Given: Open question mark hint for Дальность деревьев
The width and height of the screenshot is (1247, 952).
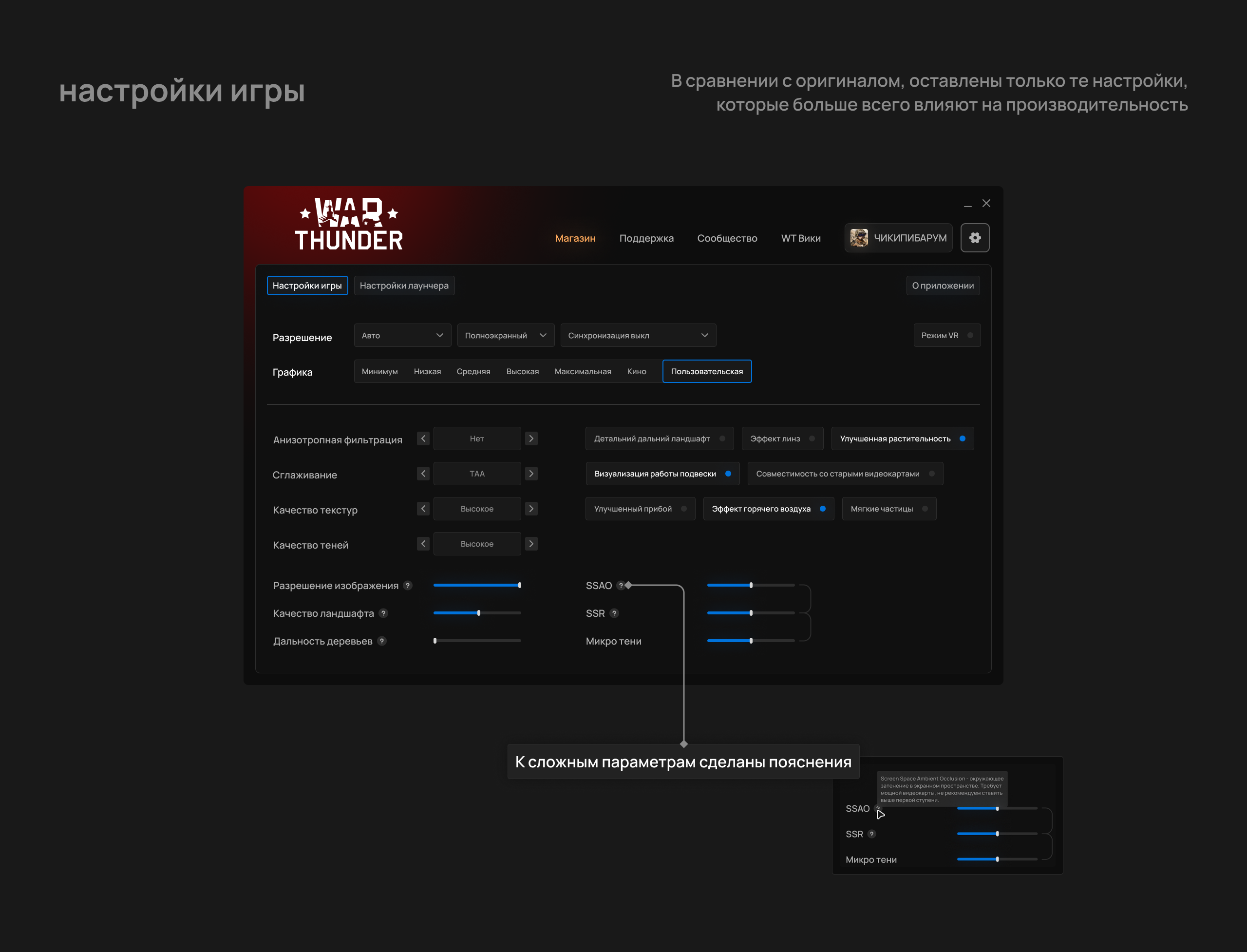Looking at the screenshot, I should [382, 641].
